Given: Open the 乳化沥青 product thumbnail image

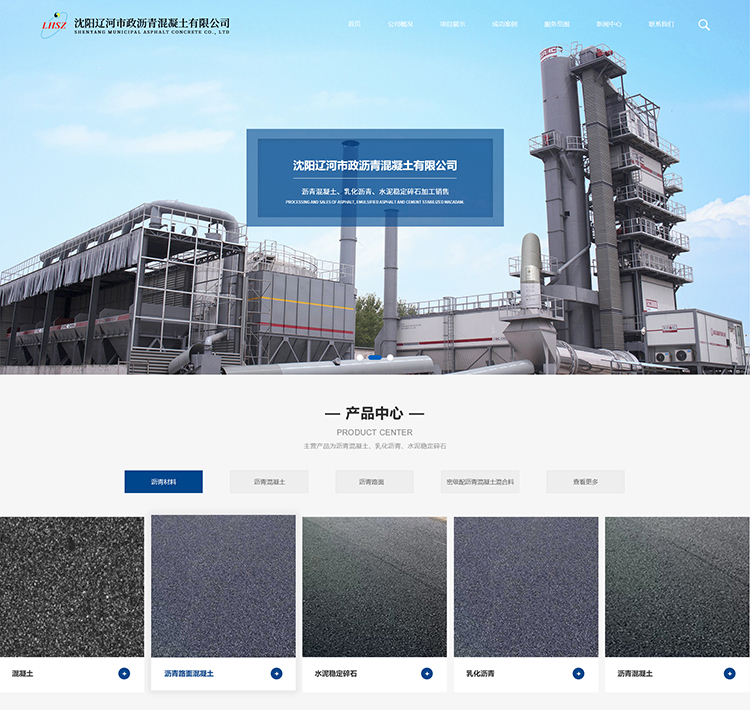Looking at the screenshot, I should pyautogui.click(x=526, y=586).
